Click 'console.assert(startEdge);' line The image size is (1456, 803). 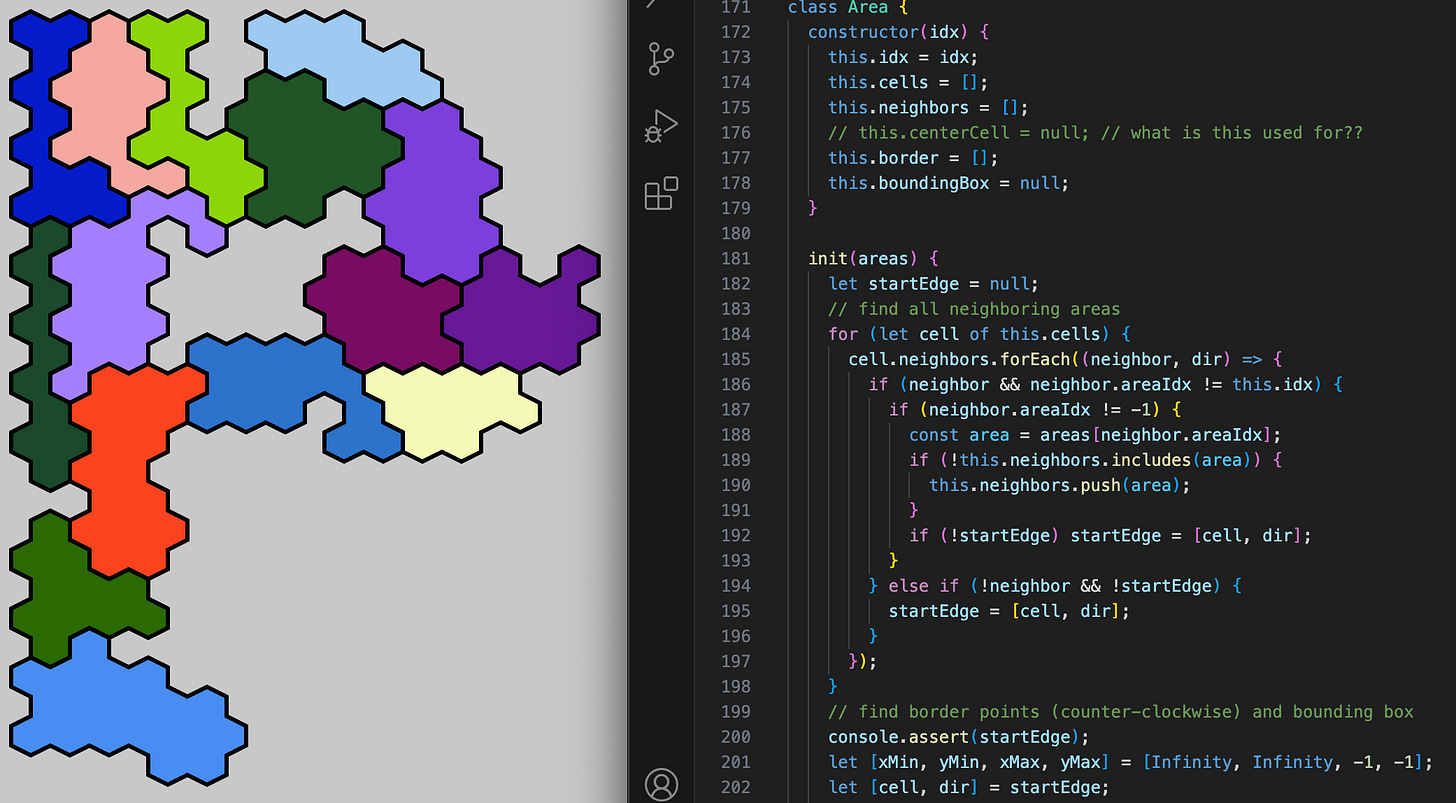coord(958,736)
